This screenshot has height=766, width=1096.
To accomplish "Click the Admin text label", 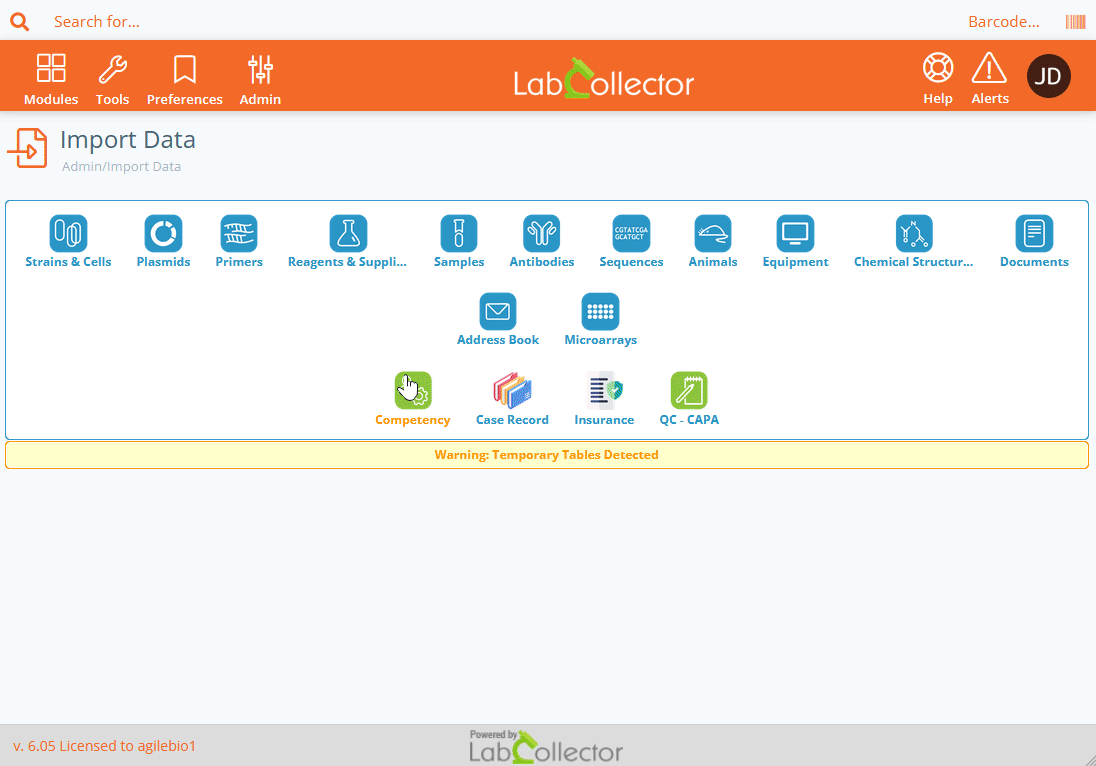I will [260, 99].
